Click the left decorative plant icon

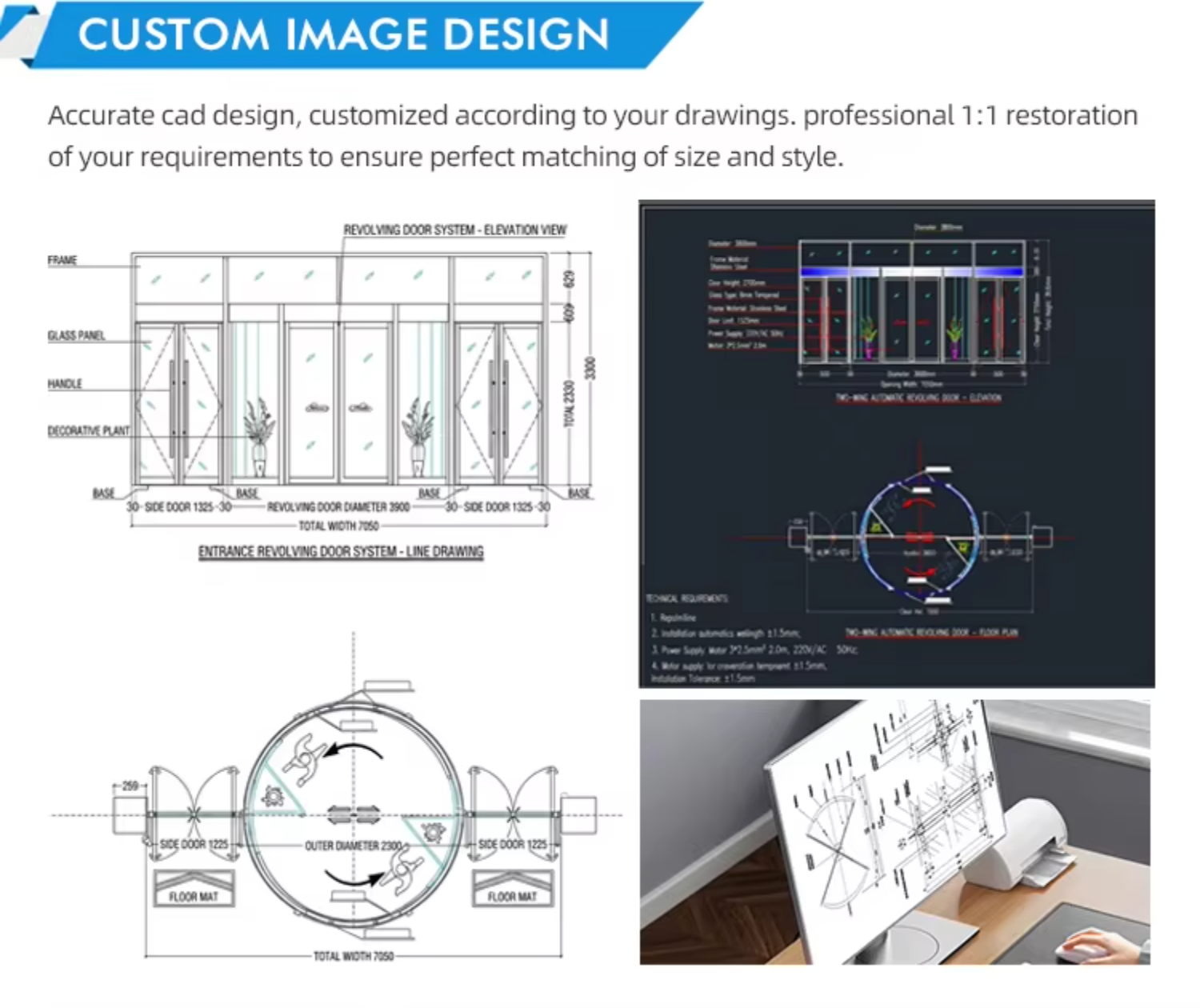[x=258, y=436]
